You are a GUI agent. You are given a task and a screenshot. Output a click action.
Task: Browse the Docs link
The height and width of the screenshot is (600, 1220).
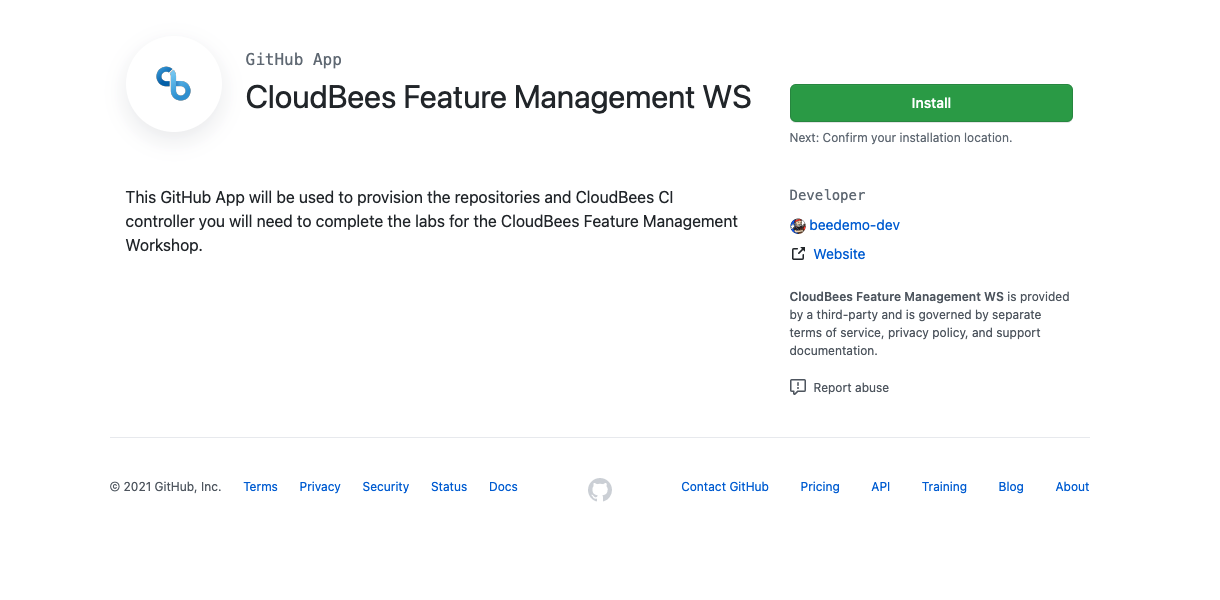(503, 487)
